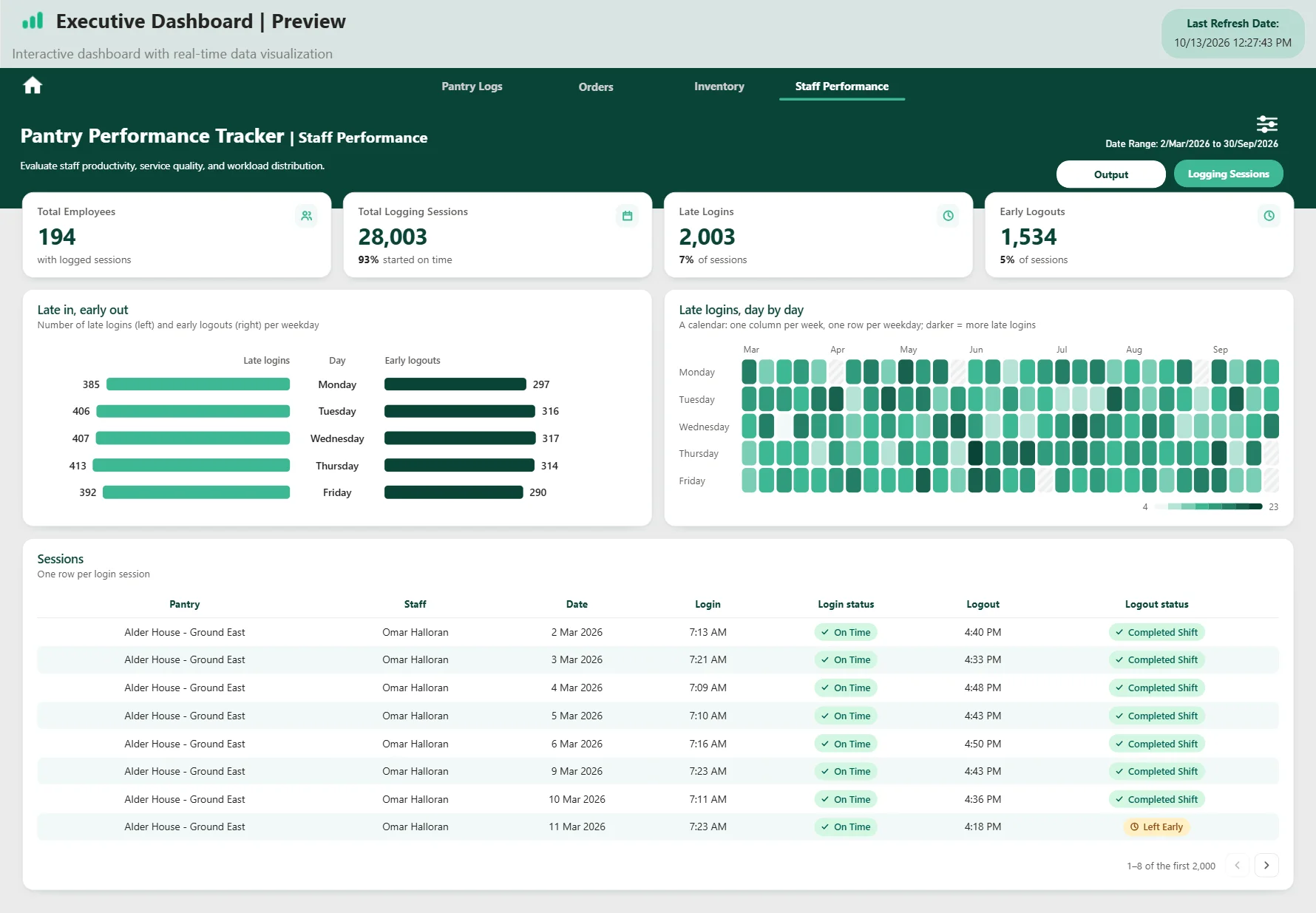Image resolution: width=1316 pixels, height=913 pixels.
Task: Click the 2 Mar 2026 date cell
Action: tap(577, 632)
